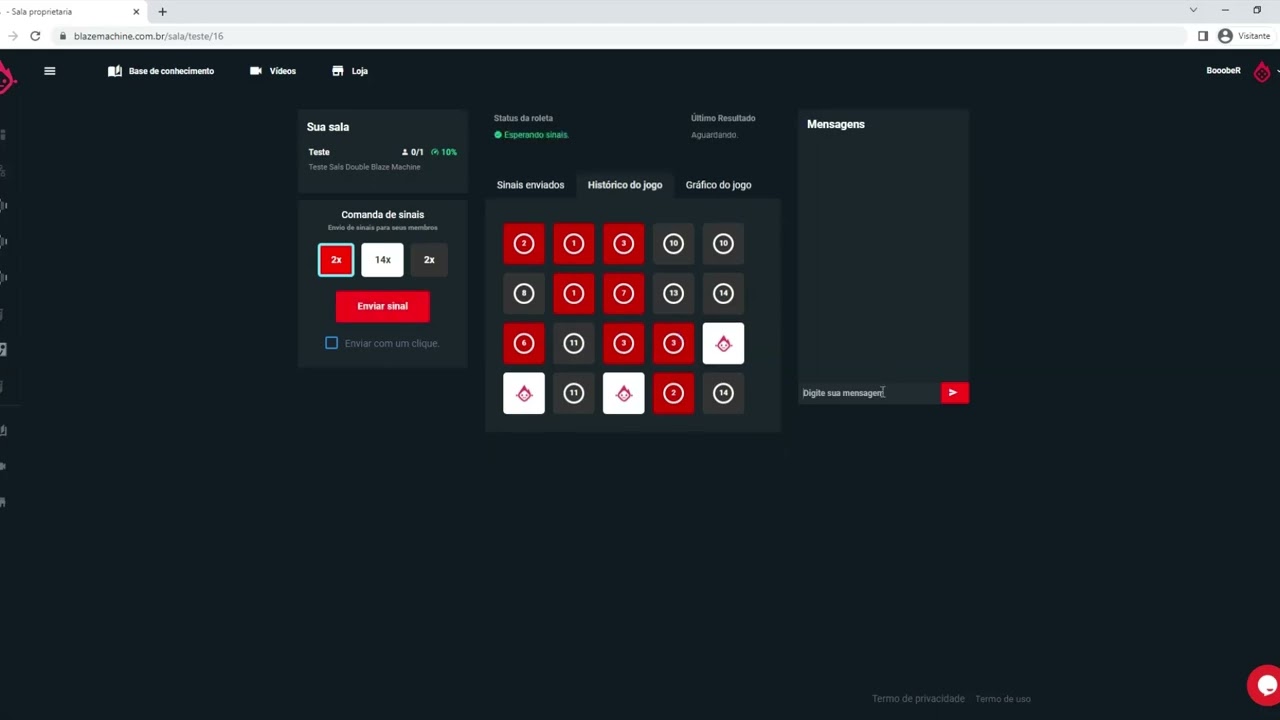Open the Loja menu link
The image size is (1280, 720).
[x=360, y=71]
